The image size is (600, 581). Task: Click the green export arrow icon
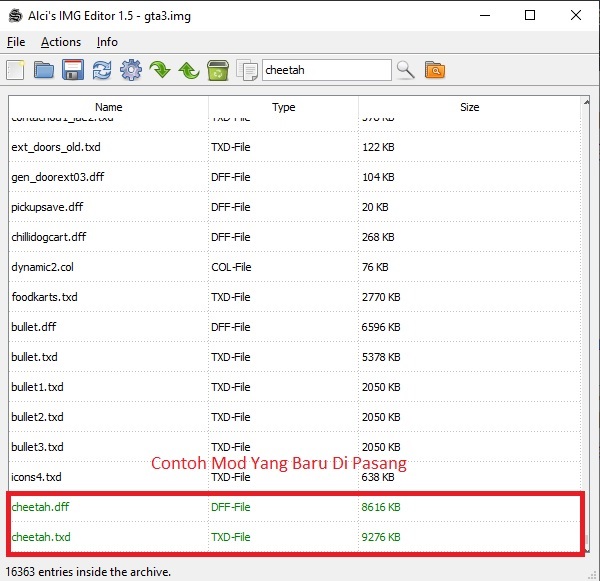[189, 71]
